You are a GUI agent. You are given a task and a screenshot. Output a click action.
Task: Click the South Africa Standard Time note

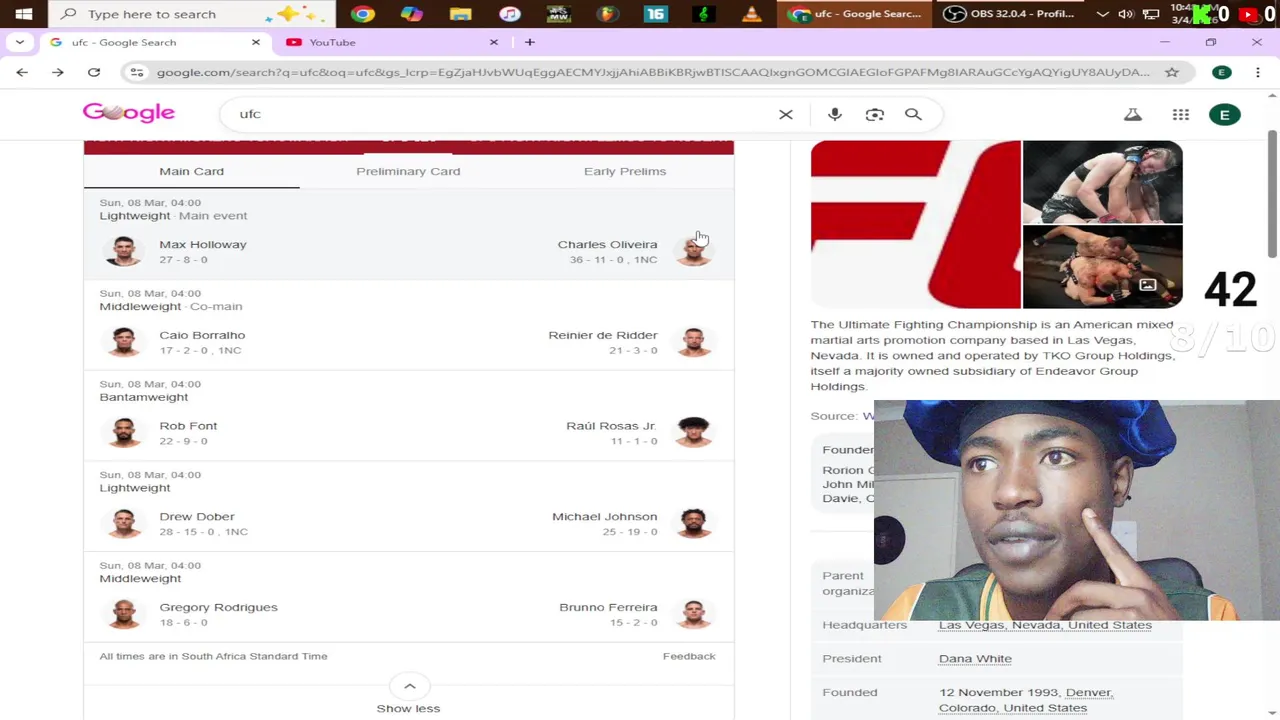213,656
